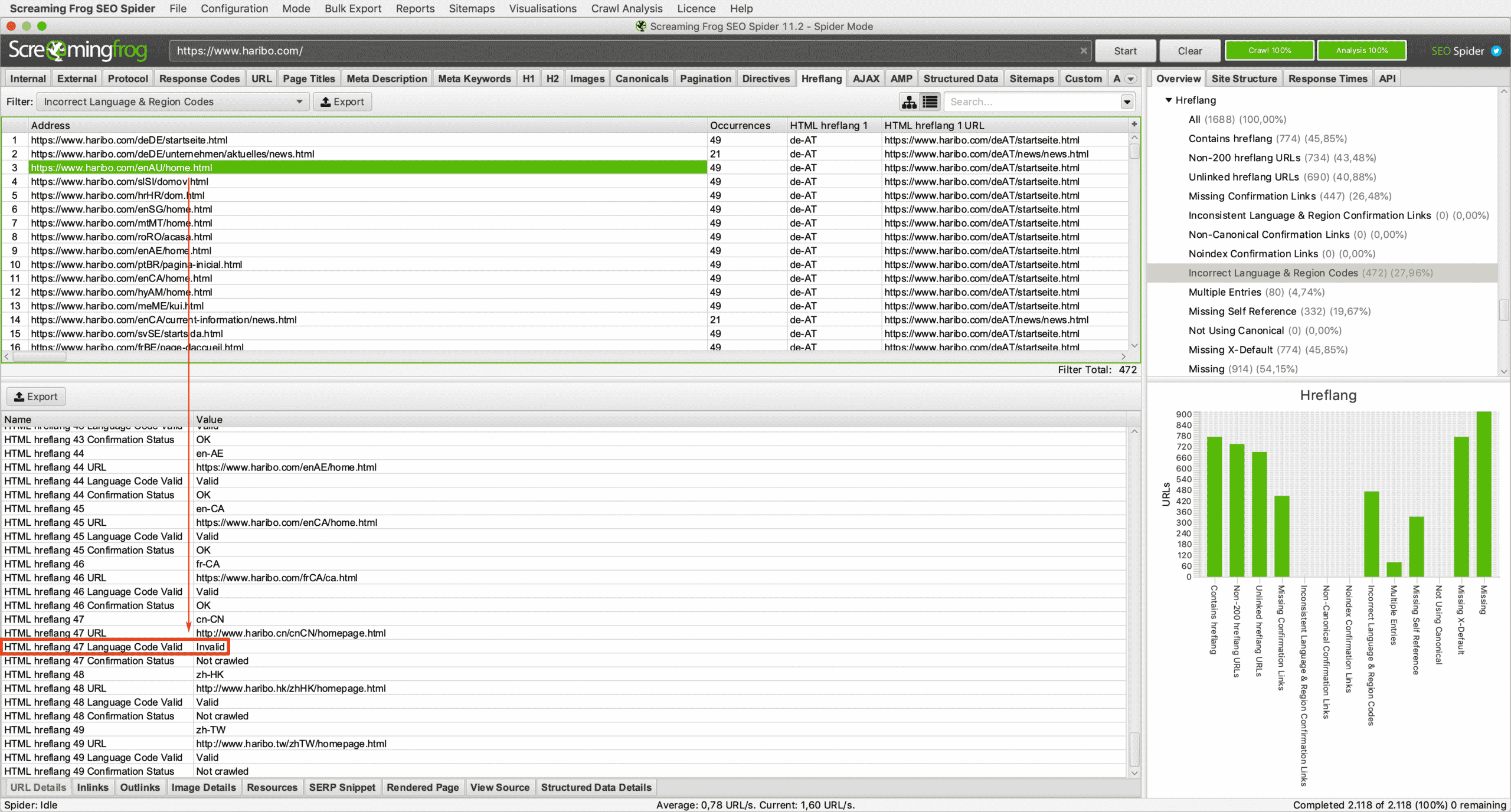This screenshot has width=1511, height=812.
Task: Click the Analysis 100% progress bar
Action: click(x=1362, y=51)
